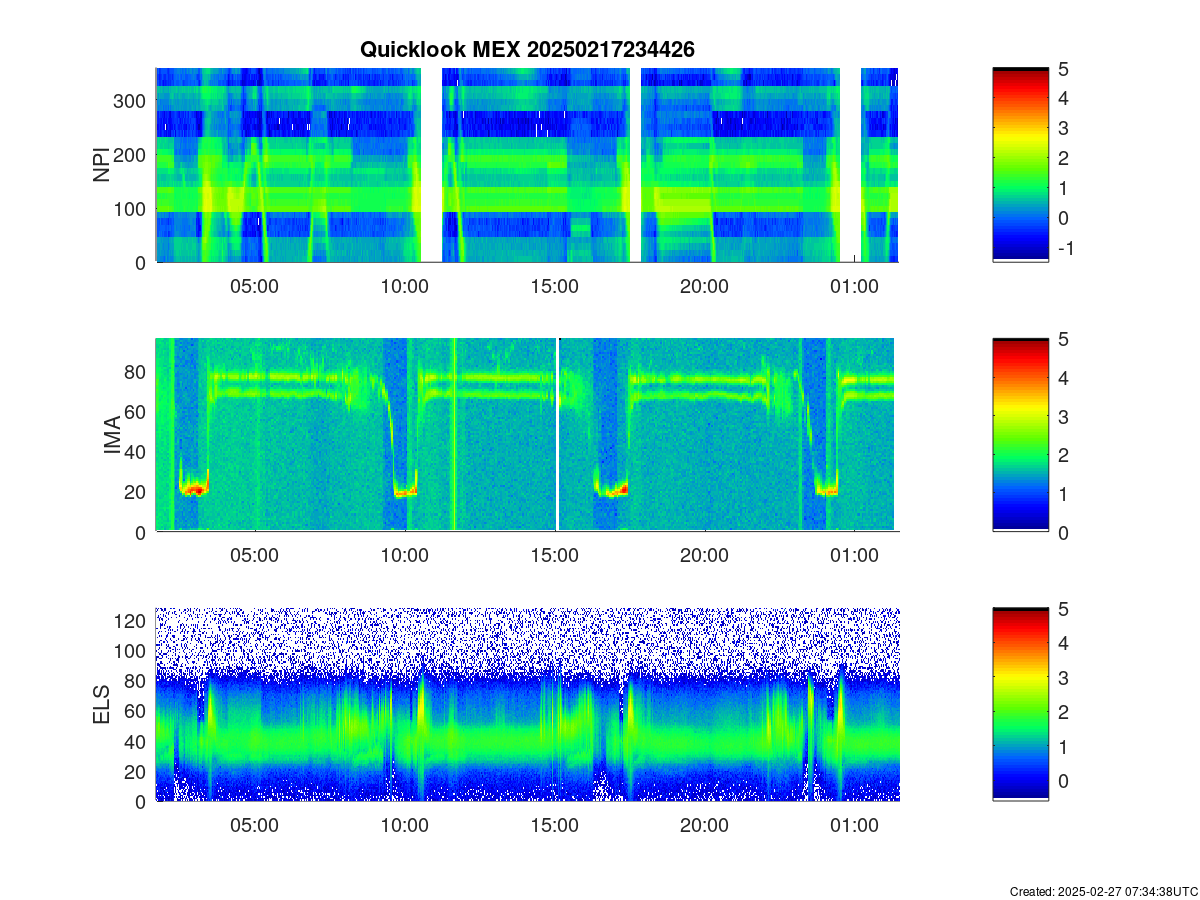Click the "300" tick on the NPI axis
Viewport: 1200px width, 900px height.
(131, 101)
